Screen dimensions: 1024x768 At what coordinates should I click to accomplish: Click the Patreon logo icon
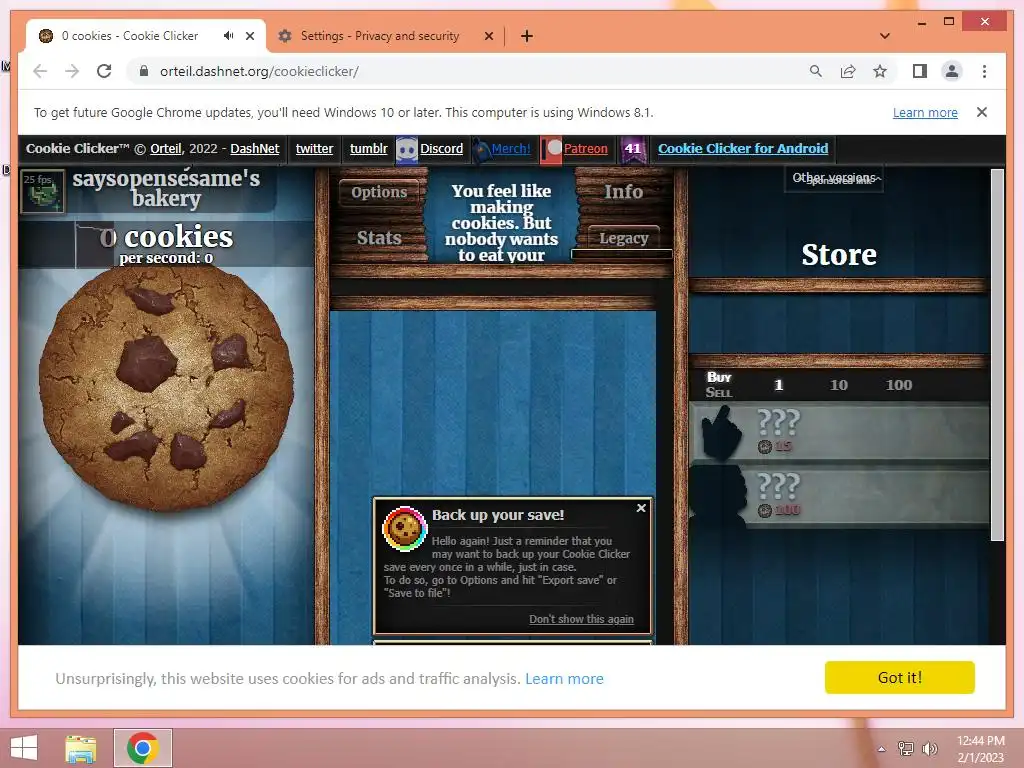coord(551,150)
